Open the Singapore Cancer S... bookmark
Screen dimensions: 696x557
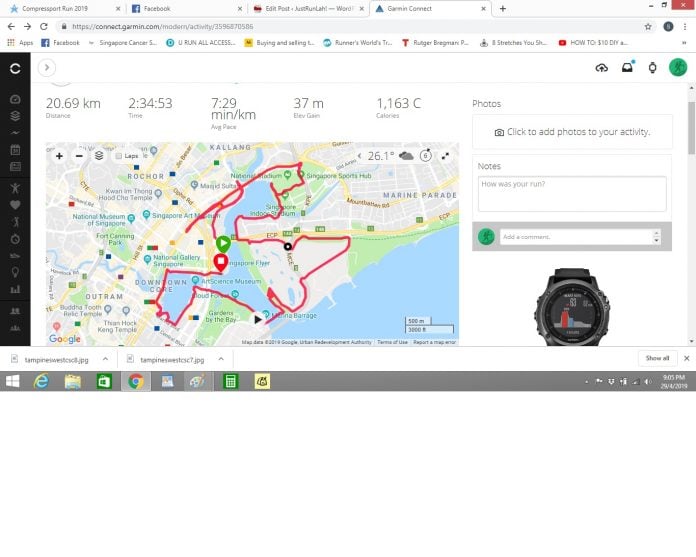(123, 43)
